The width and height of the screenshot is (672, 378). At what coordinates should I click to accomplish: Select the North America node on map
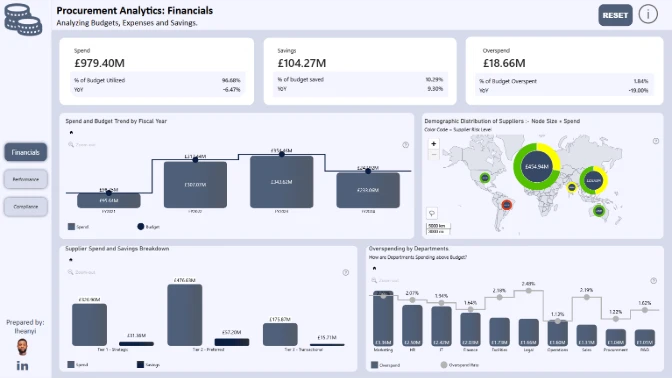(485, 177)
